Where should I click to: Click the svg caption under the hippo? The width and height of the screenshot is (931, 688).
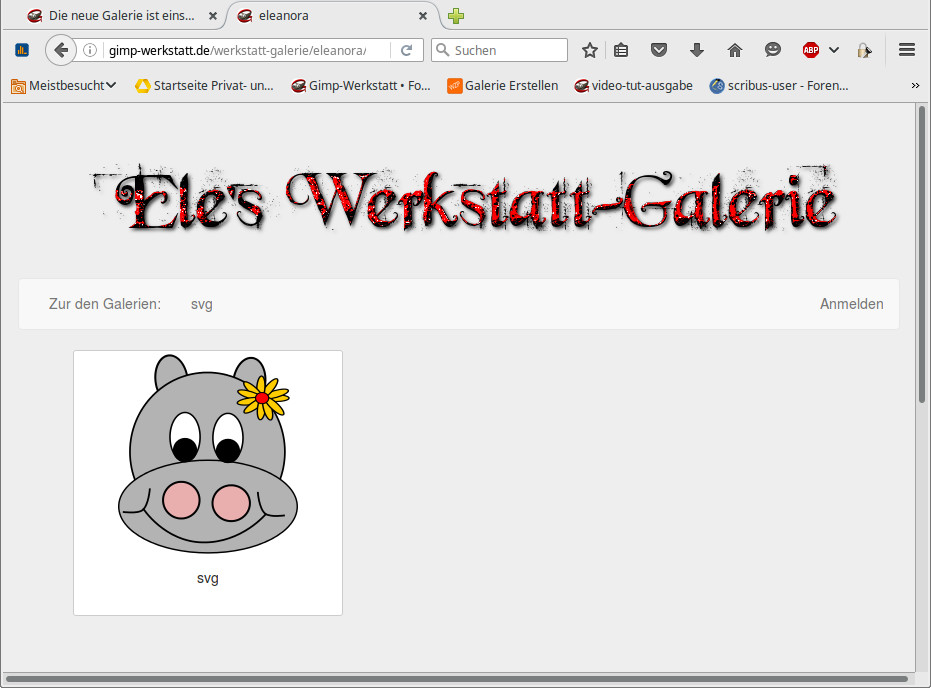[208, 578]
